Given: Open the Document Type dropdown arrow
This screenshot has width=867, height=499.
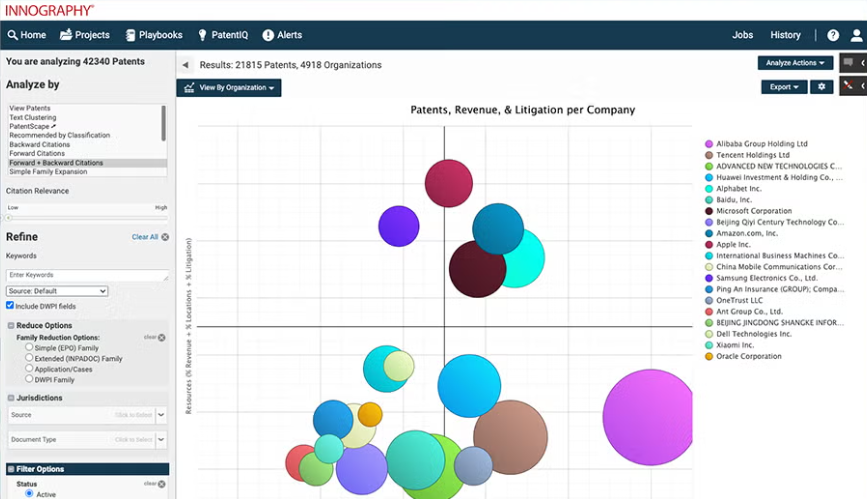Looking at the screenshot, I should point(161,439).
